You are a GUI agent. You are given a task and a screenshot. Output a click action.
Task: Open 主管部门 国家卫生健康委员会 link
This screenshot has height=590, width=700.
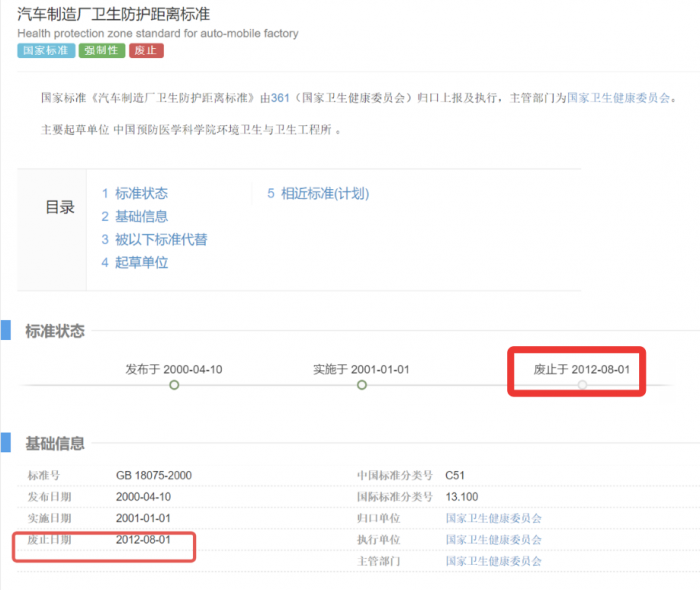493,561
